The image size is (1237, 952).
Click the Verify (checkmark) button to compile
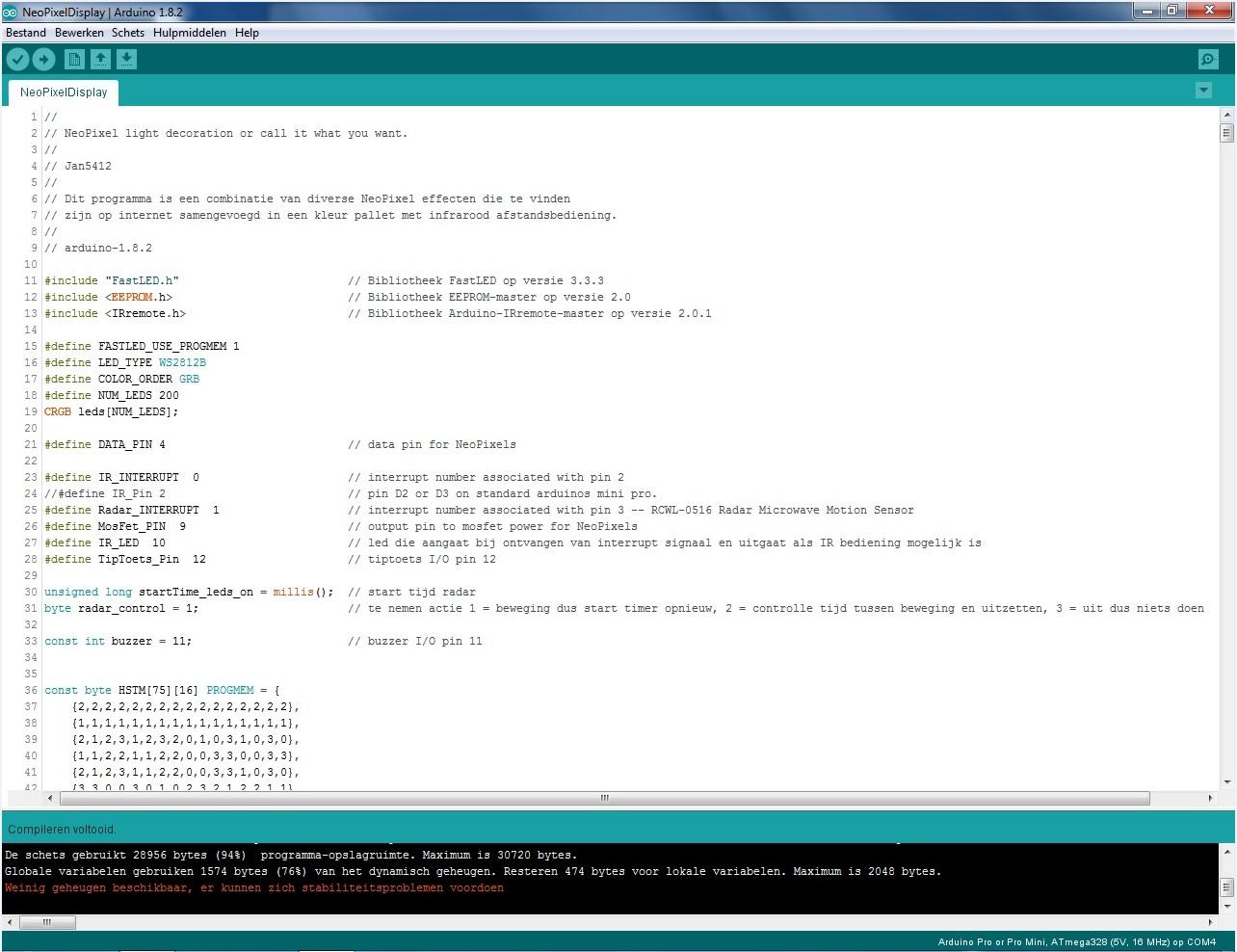point(17,59)
